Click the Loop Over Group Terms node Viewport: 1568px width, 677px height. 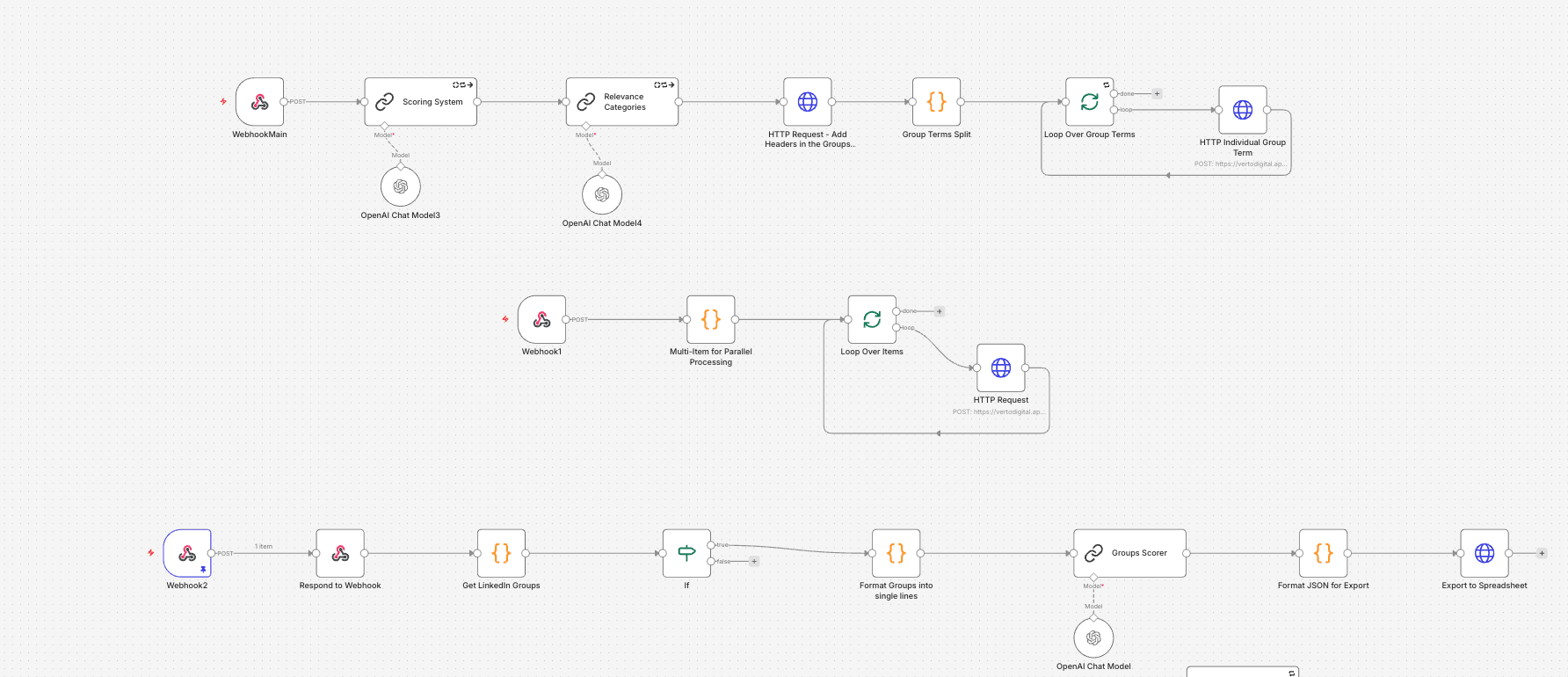(1089, 102)
